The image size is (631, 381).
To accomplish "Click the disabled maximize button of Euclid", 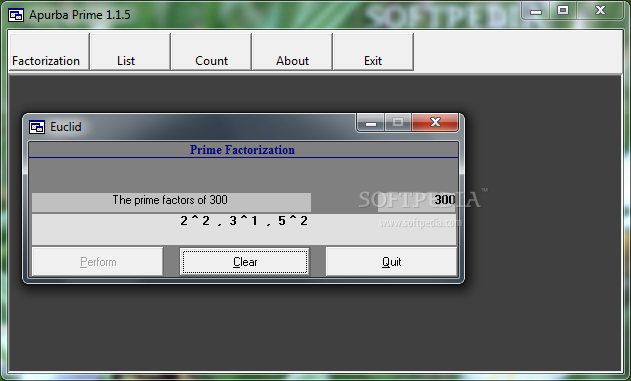I will point(398,122).
